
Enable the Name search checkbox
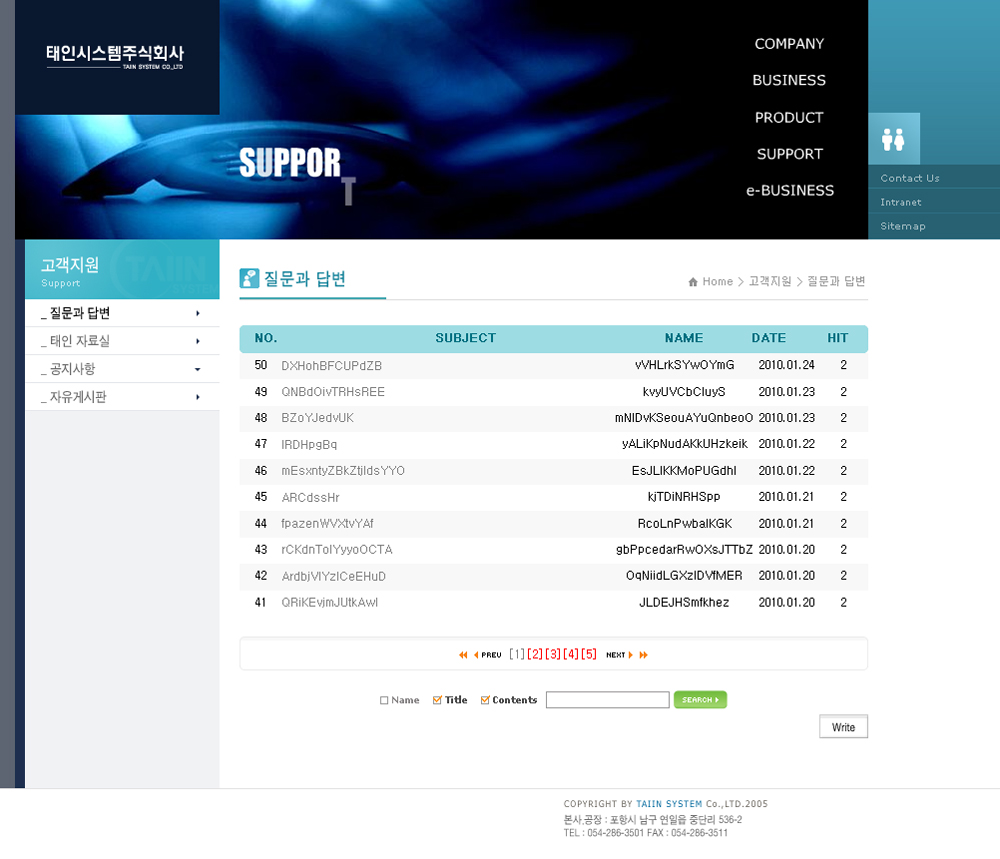tap(384, 700)
